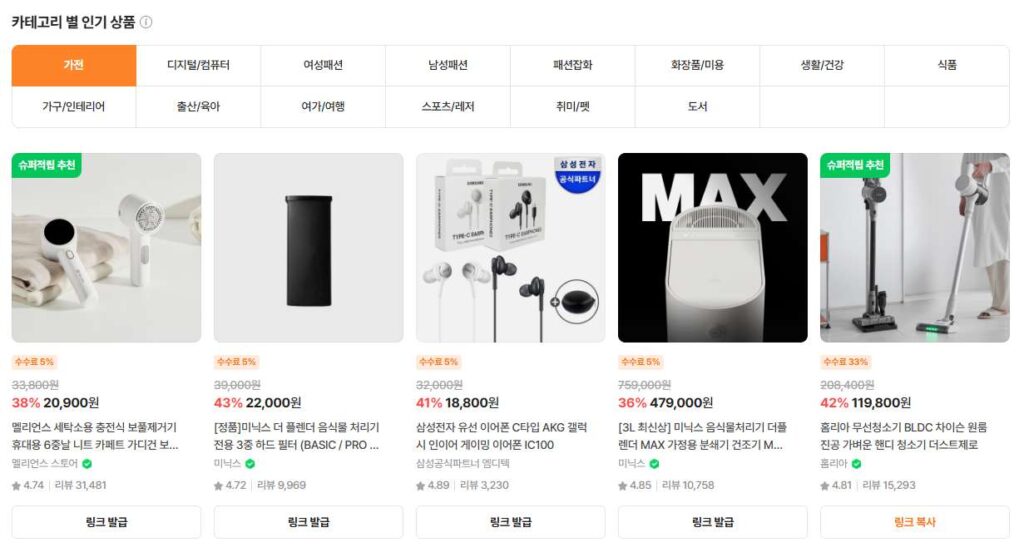The height and width of the screenshot is (557, 1024).
Task: Click the 삼성전자 공식파트너 badge on earphone image
Action: (x=578, y=173)
